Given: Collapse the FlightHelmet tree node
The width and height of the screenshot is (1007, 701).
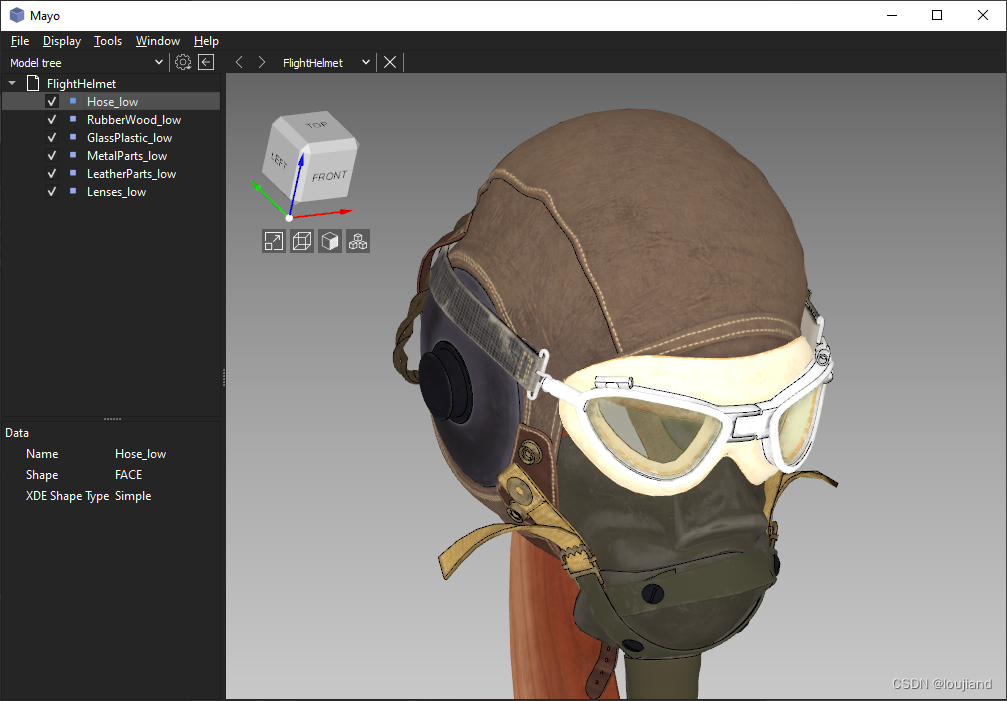Looking at the screenshot, I should pyautogui.click(x=12, y=83).
